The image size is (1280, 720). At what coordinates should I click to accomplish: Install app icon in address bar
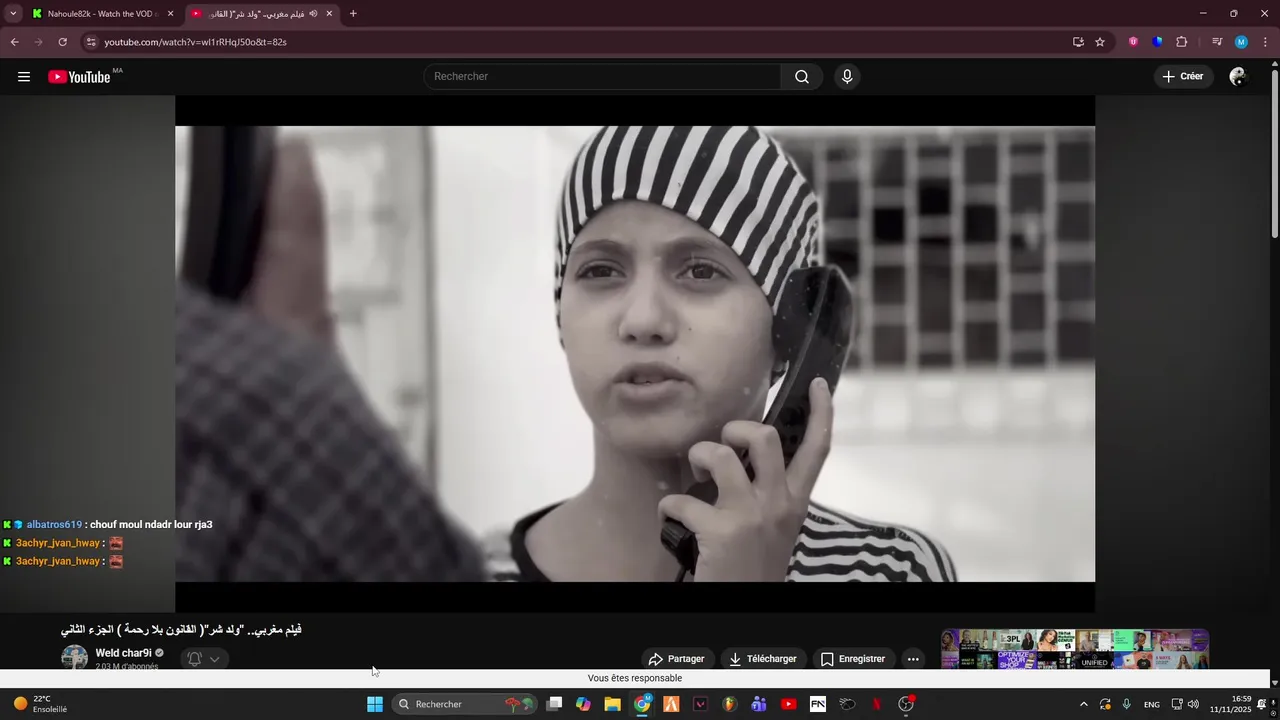1078,42
